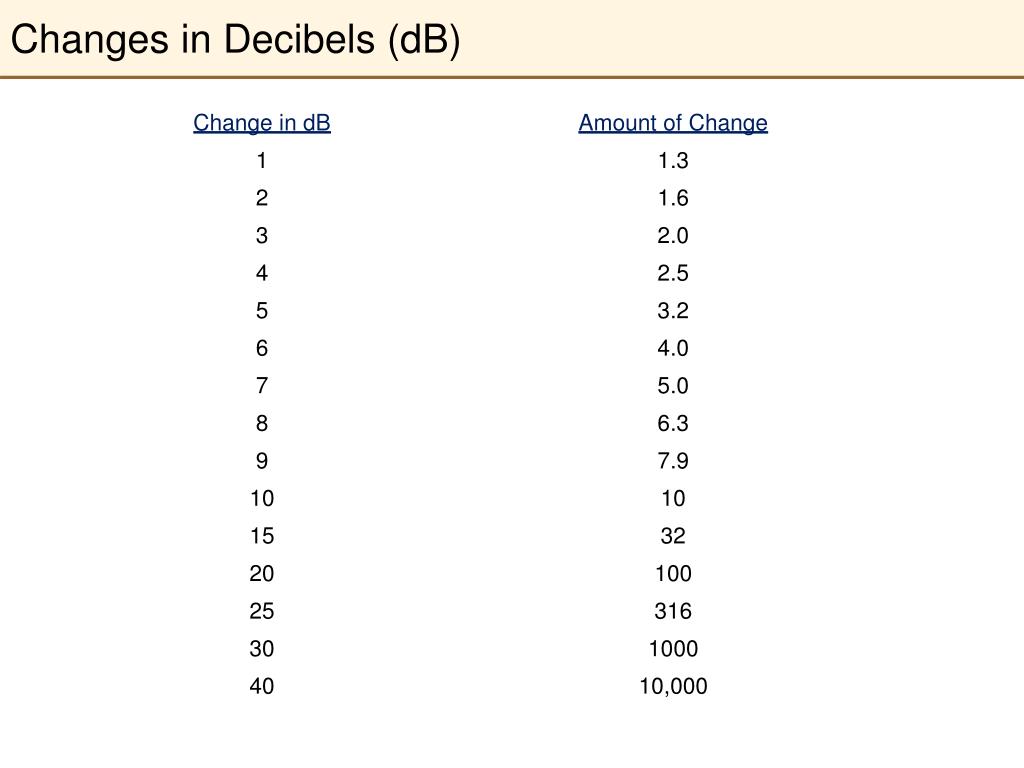The height and width of the screenshot is (768, 1024).
Task: Select the 2.0 amount entry
Action: pos(673,236)
